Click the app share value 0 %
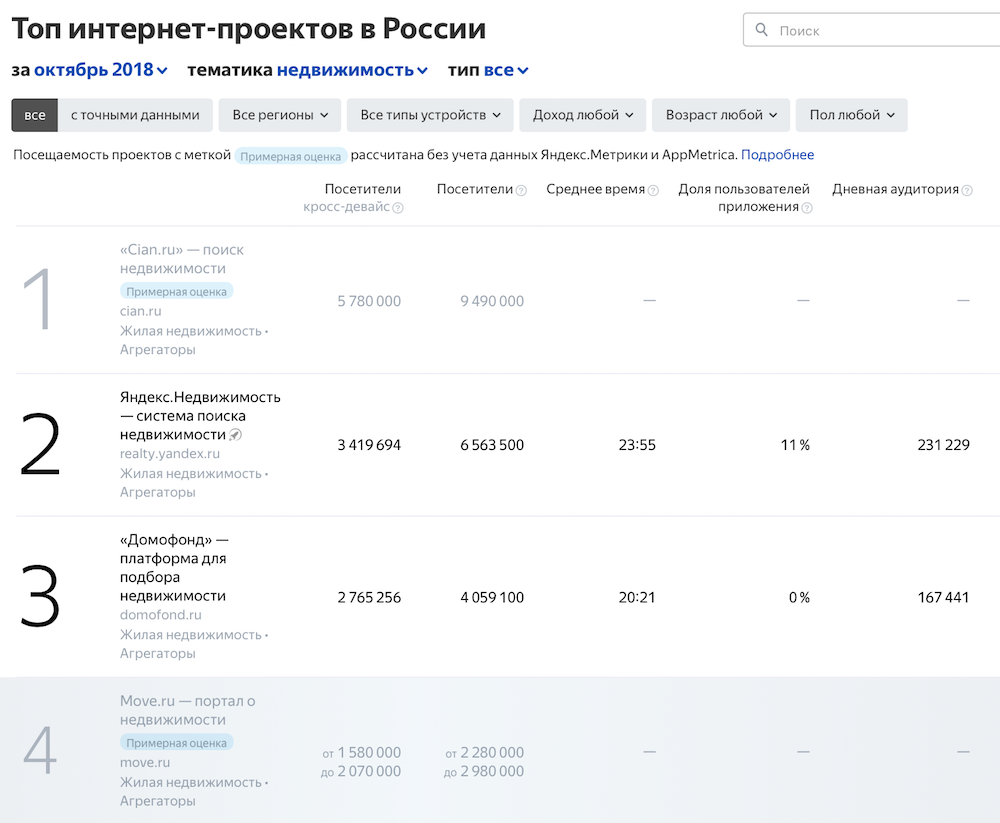 point(799,597)
